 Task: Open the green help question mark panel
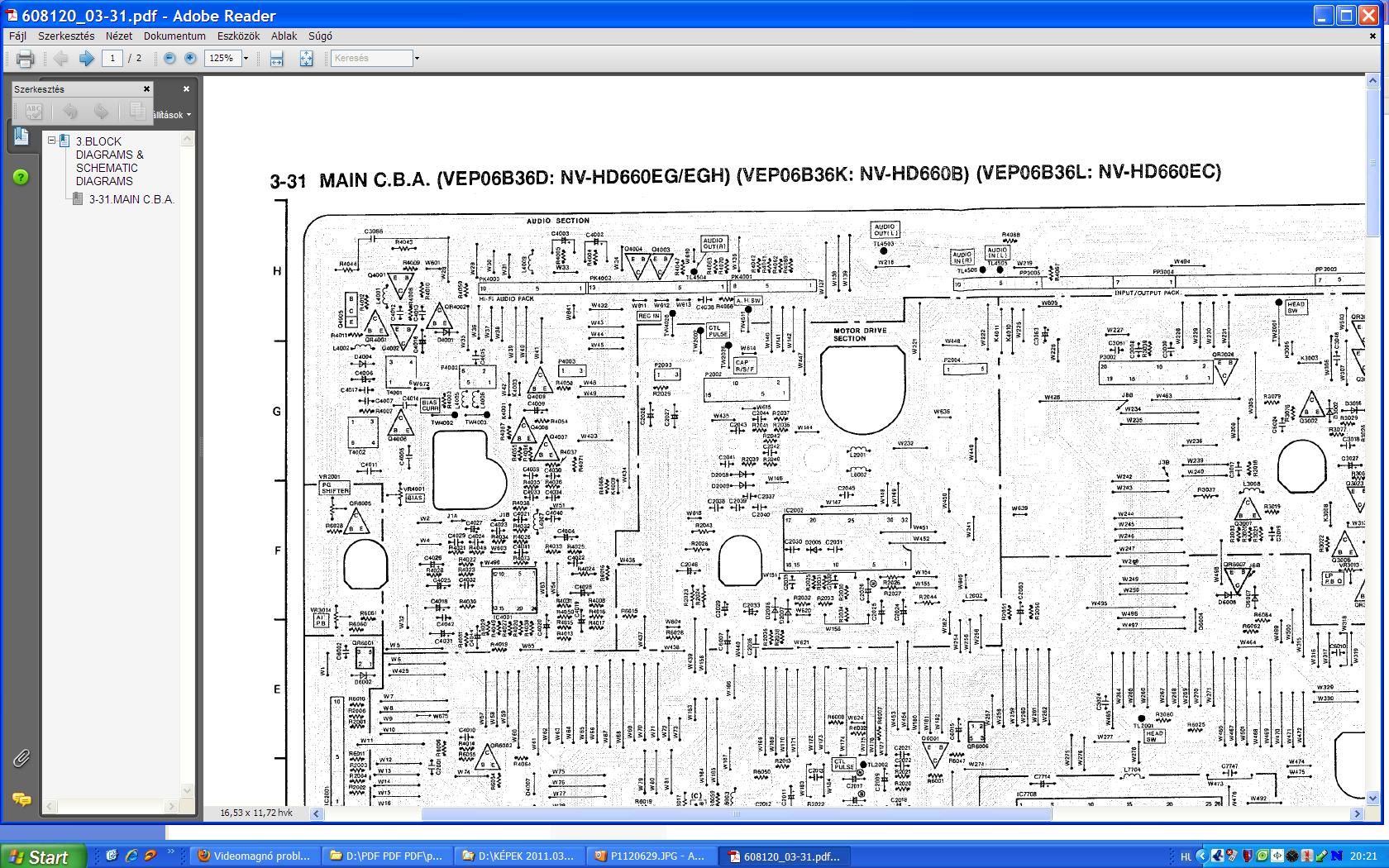tap(21, 177)
